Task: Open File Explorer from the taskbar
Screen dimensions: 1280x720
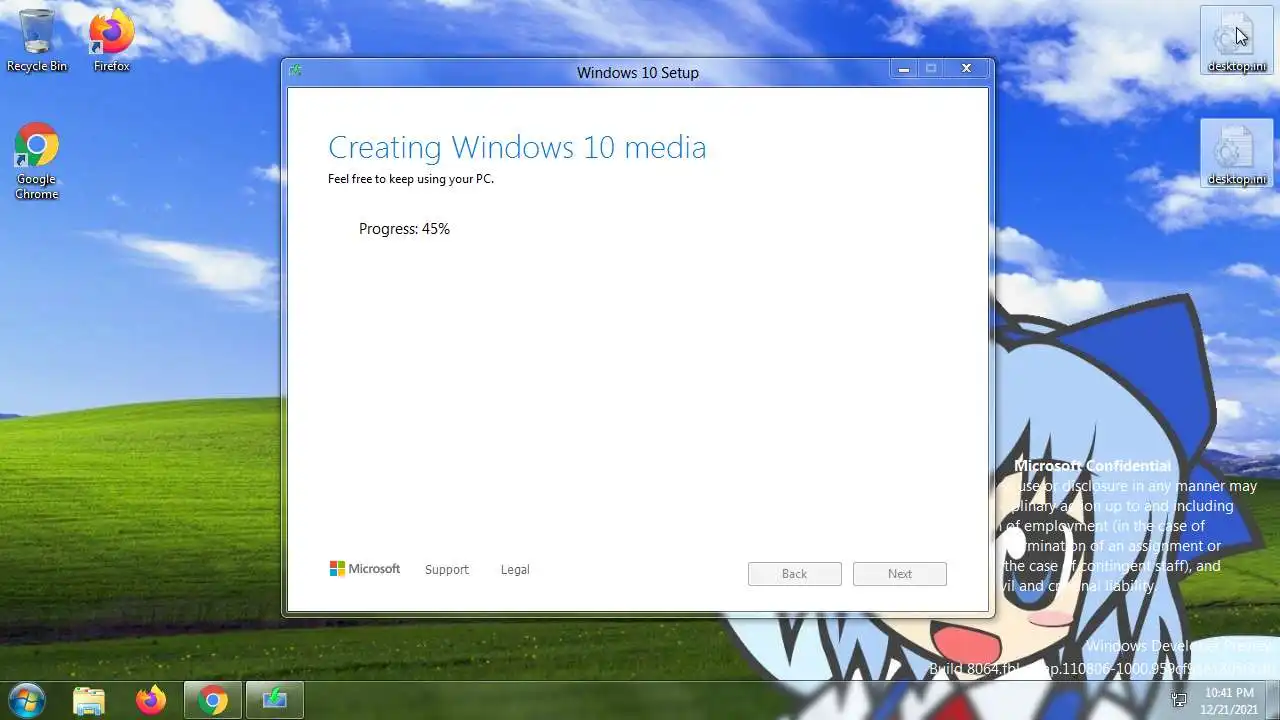Action: pos(89,700)
